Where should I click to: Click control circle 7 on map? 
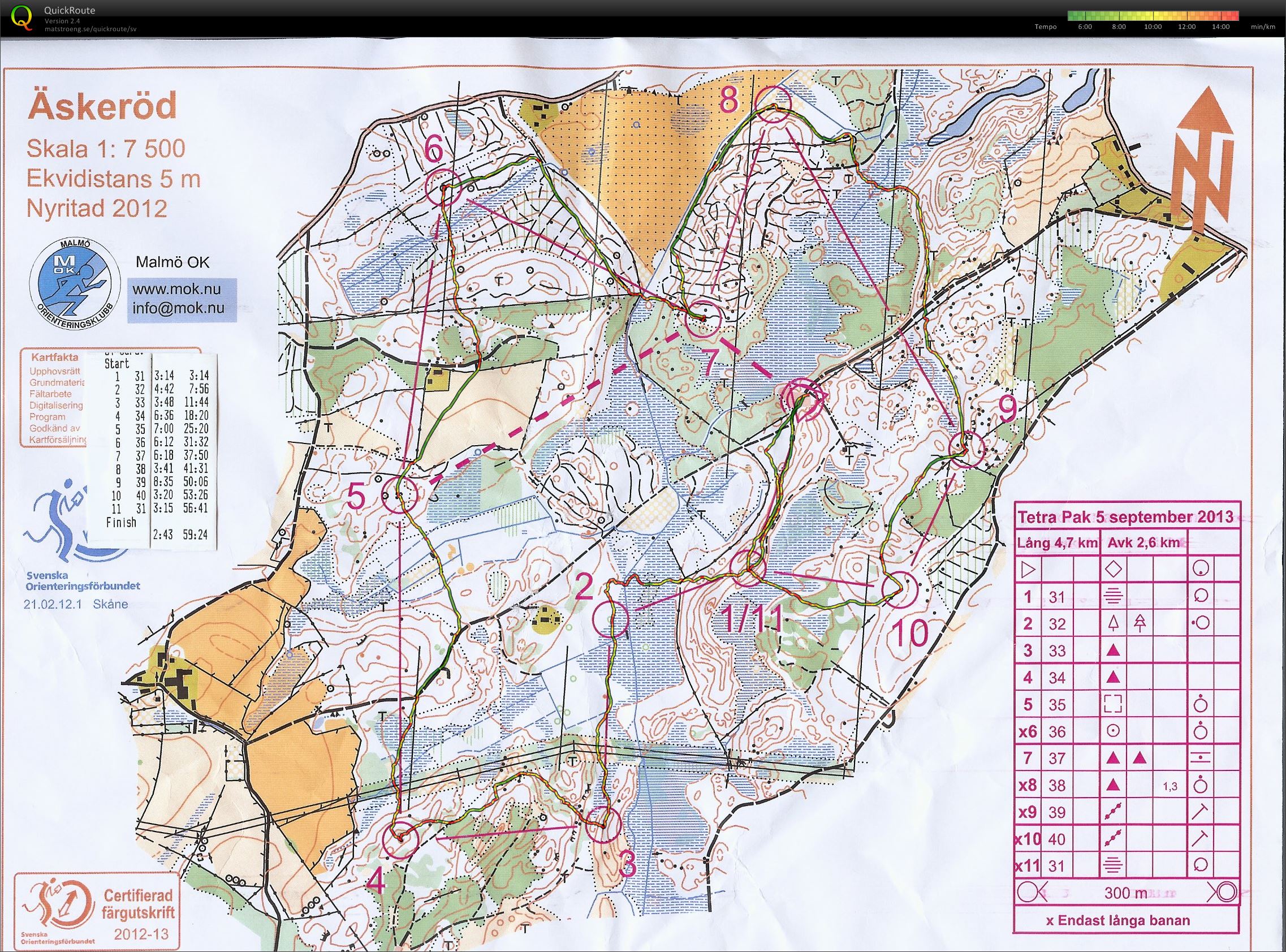704,319
